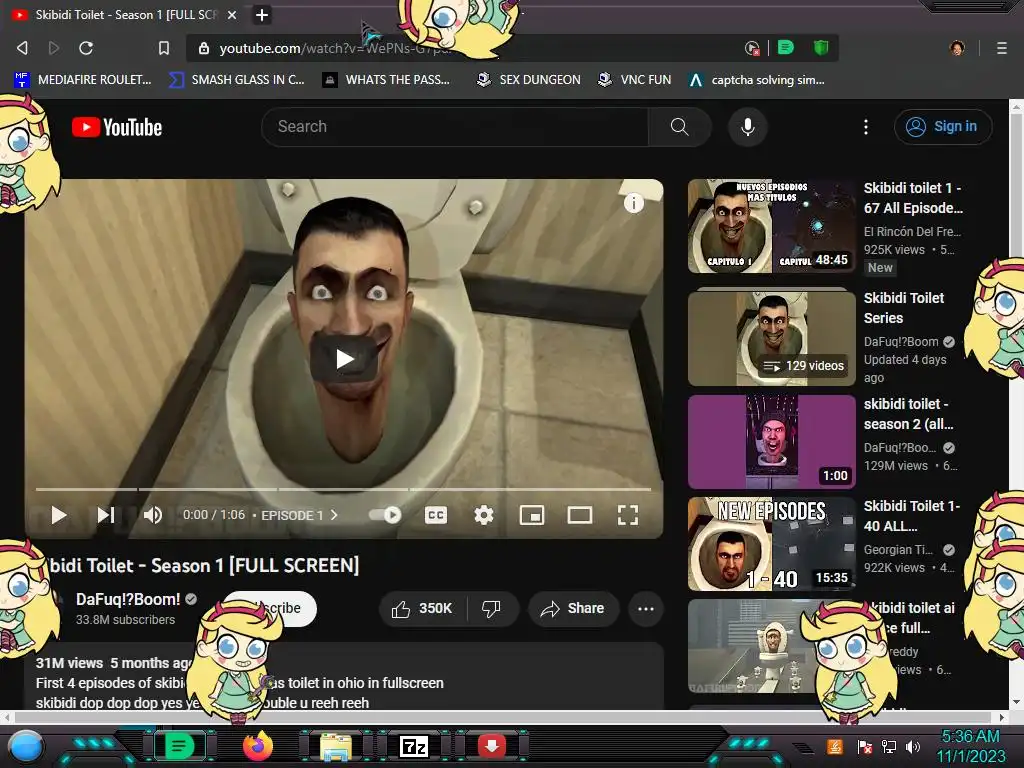Open the 7z taskbar icon
Image resolution: width=1024 pixels, height=768 pixels.
click(x=413, y=746)
